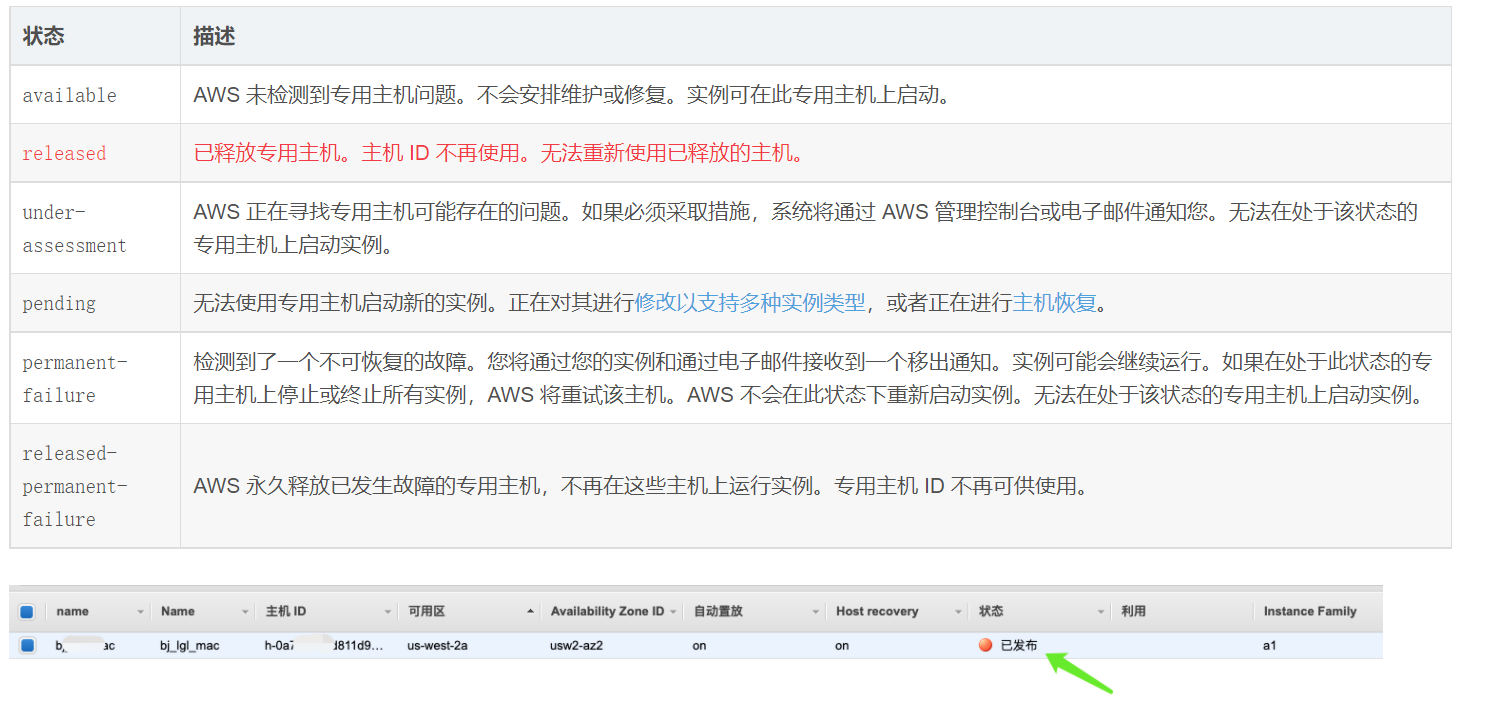Click the 'released-permanent-failure' state name
Screen dimensions: 1485x718
click(75, 486)
